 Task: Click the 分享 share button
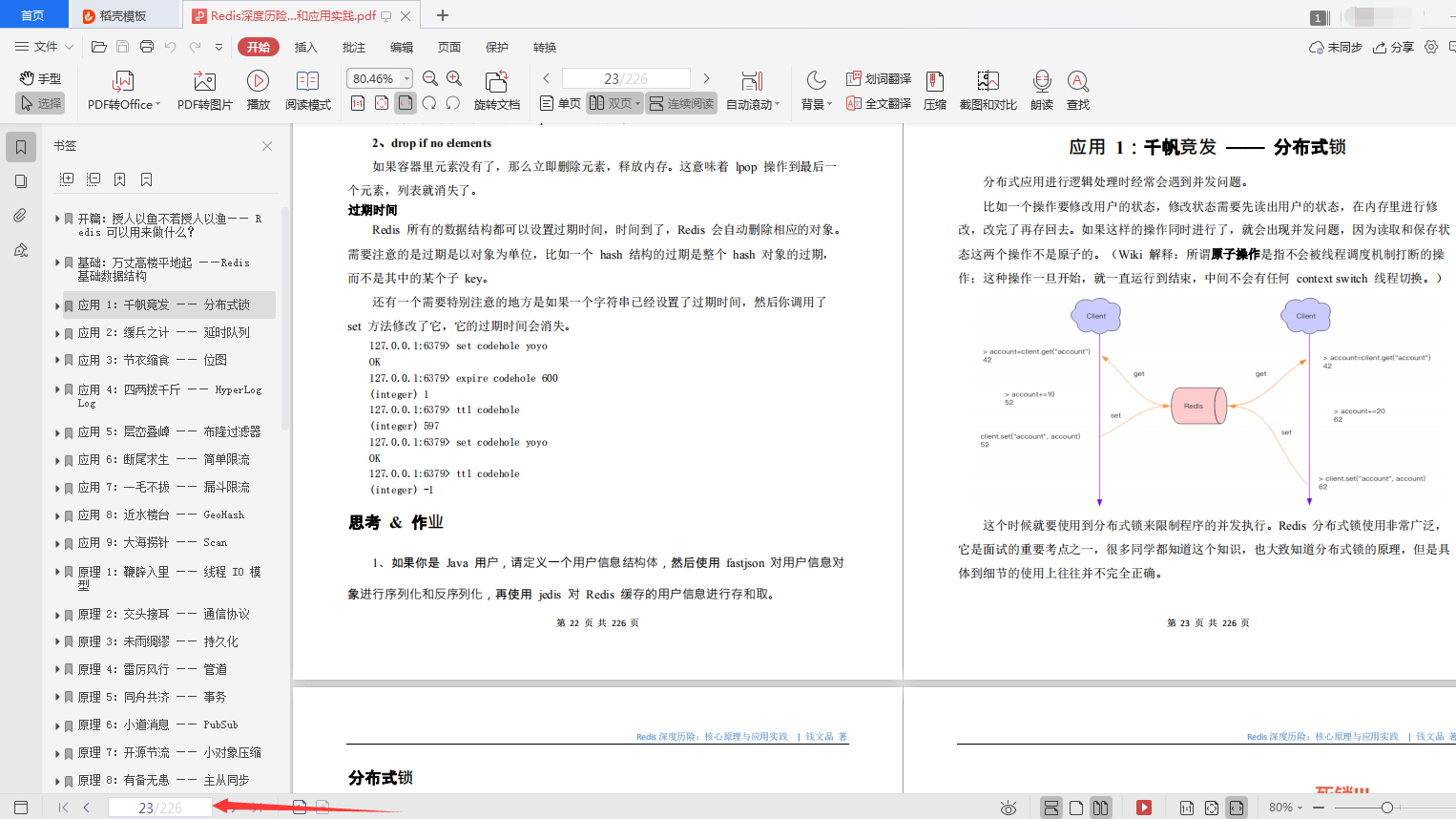[x=1393, y=47]
